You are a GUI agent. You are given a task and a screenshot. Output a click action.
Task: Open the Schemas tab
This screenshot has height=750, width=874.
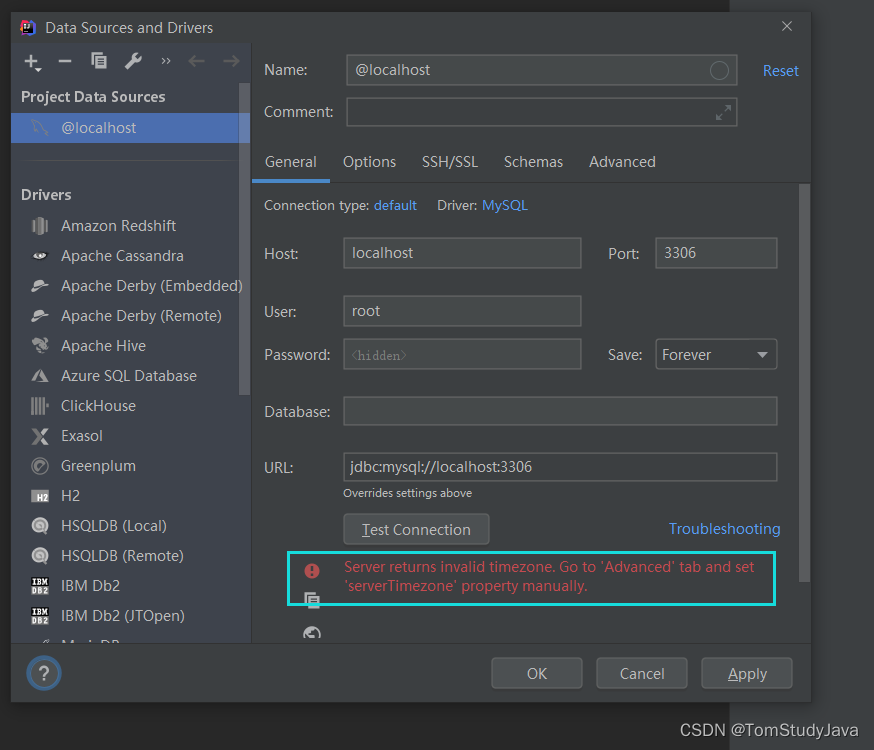click(533, 162)
